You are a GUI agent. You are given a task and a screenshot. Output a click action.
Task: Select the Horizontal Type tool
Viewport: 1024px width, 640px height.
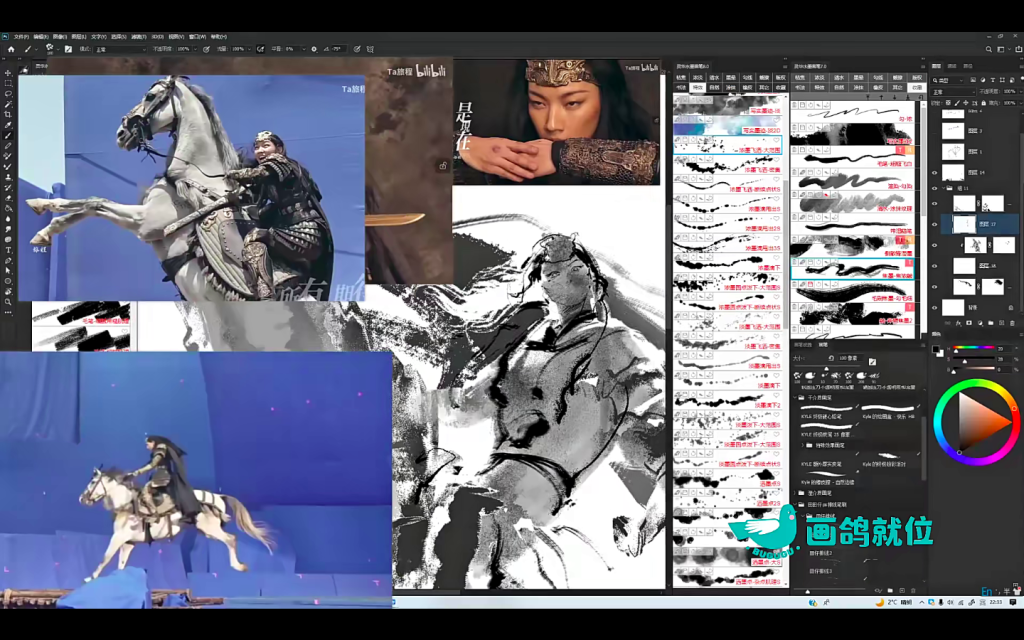click(8, 251)
